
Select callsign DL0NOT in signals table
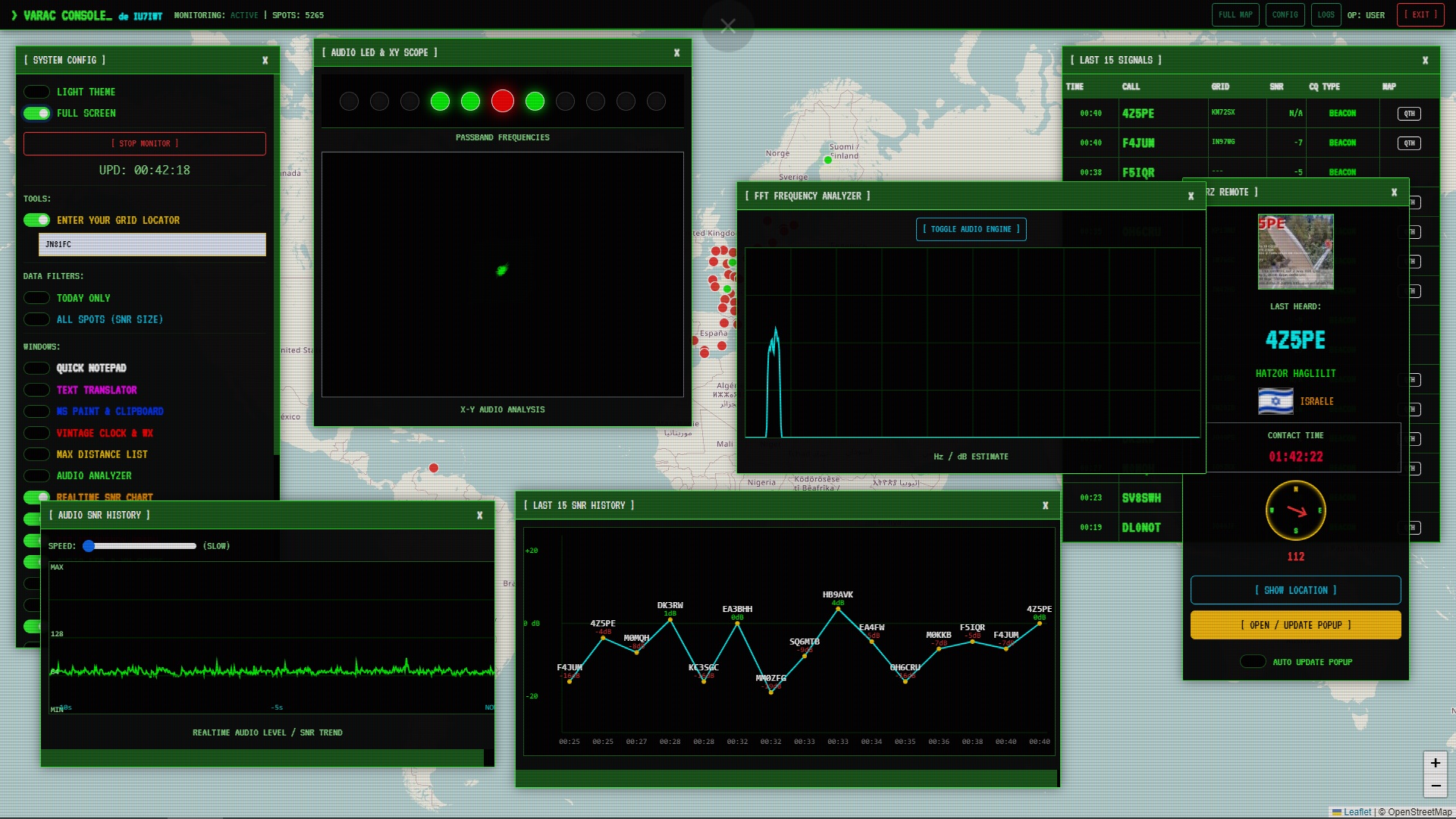click(x=1141, y=528)
